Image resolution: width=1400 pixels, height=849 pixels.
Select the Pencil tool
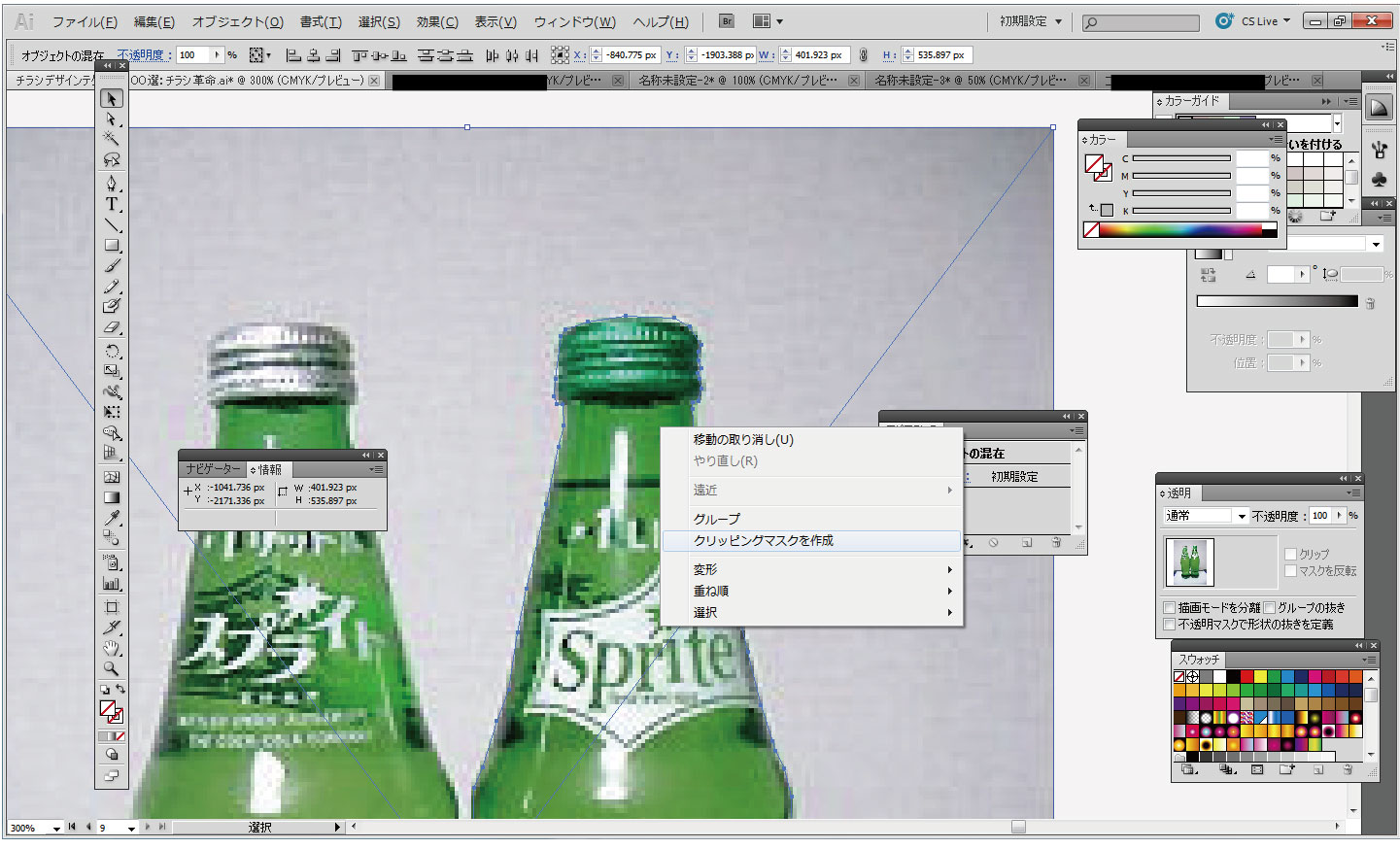coord(112,287)
